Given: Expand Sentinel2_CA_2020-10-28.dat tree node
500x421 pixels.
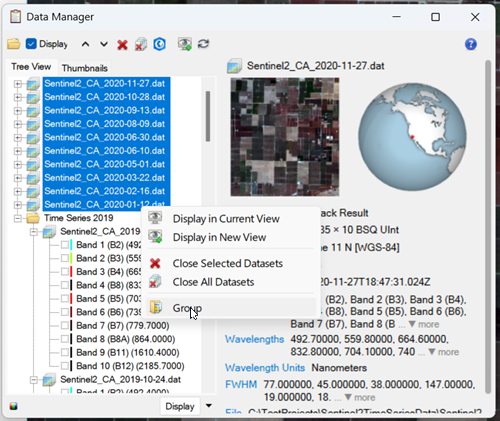Looking at the screenshot, I should click(x=18, y=97).
